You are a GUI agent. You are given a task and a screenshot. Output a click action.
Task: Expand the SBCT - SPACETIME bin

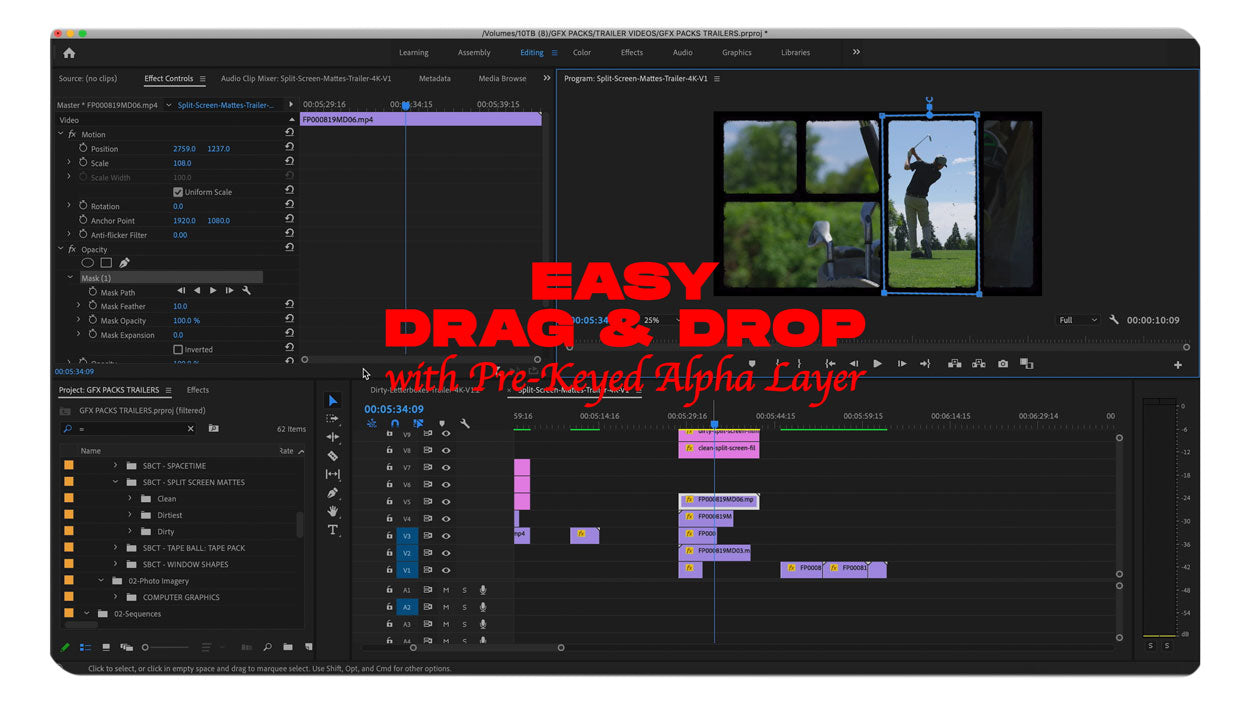[115, 466]
